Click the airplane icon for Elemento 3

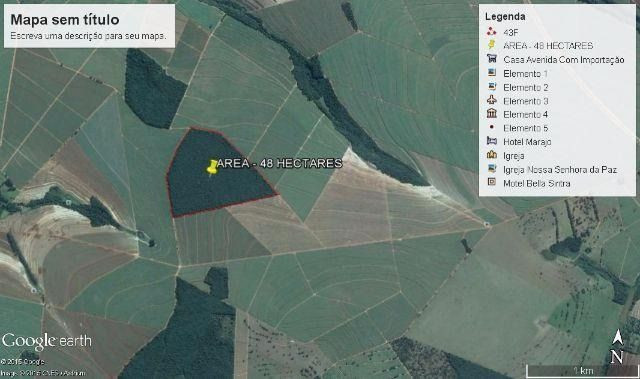(x=492, y=100)
